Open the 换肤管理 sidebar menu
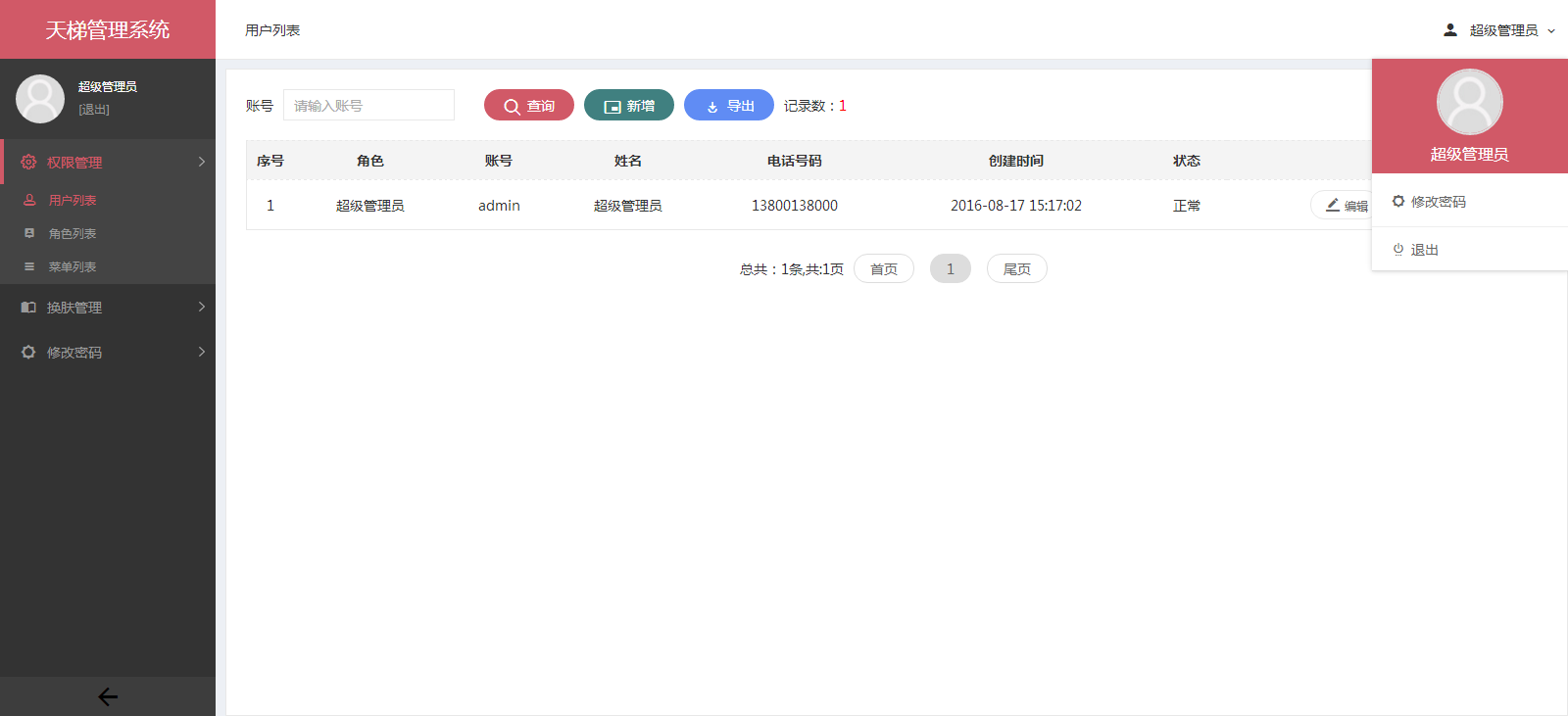1568x716 pixels. [108, 307]
